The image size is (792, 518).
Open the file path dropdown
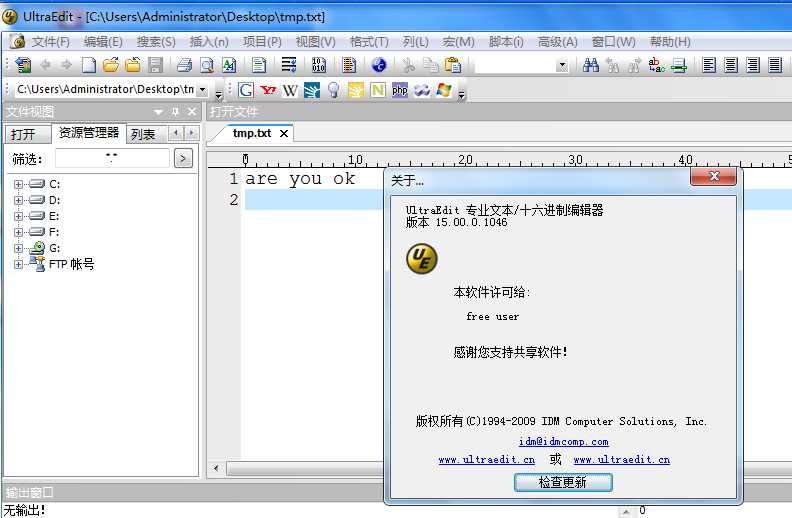[x=202, y=90]
